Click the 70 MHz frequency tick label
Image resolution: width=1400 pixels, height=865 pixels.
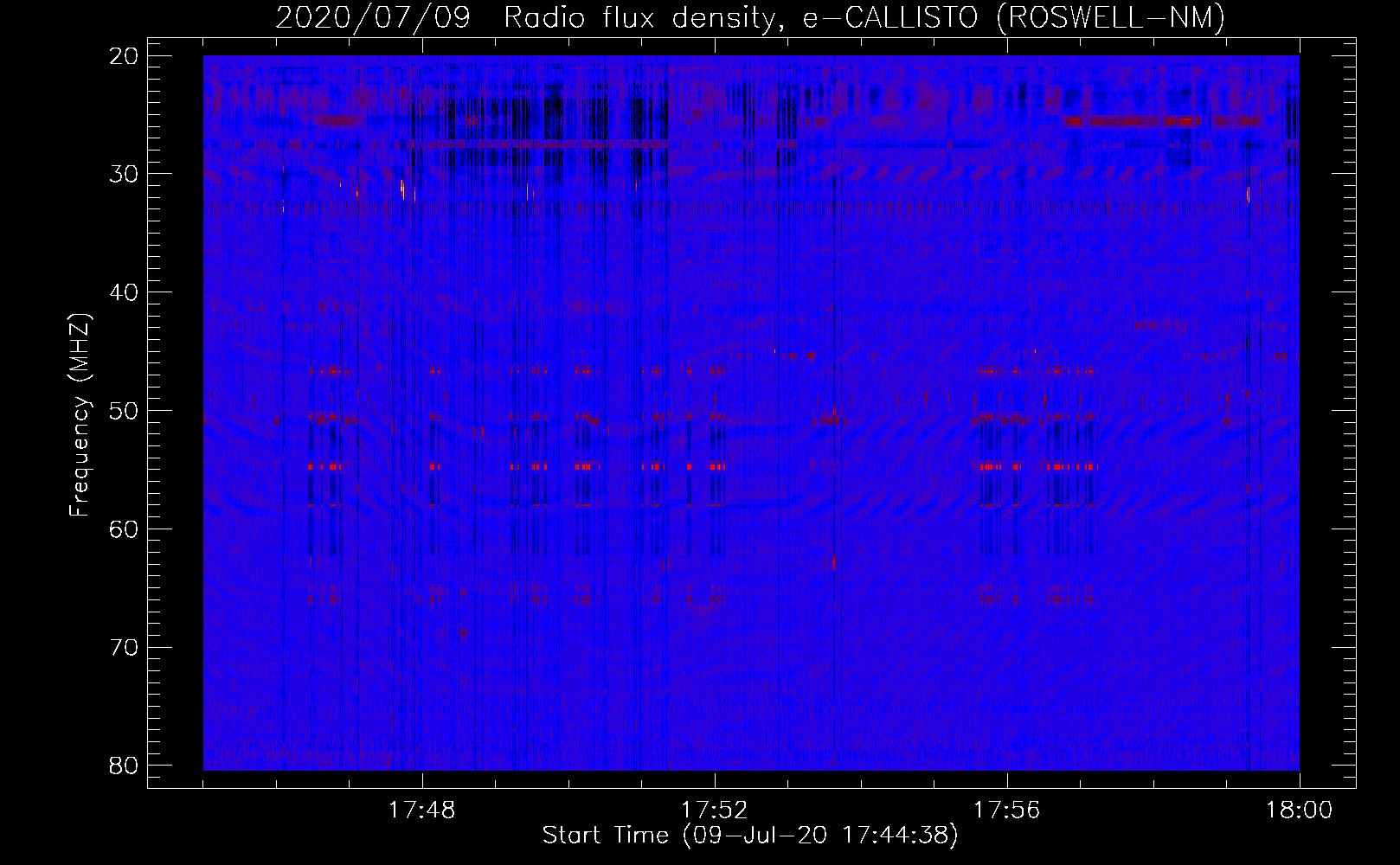point(124,648)
